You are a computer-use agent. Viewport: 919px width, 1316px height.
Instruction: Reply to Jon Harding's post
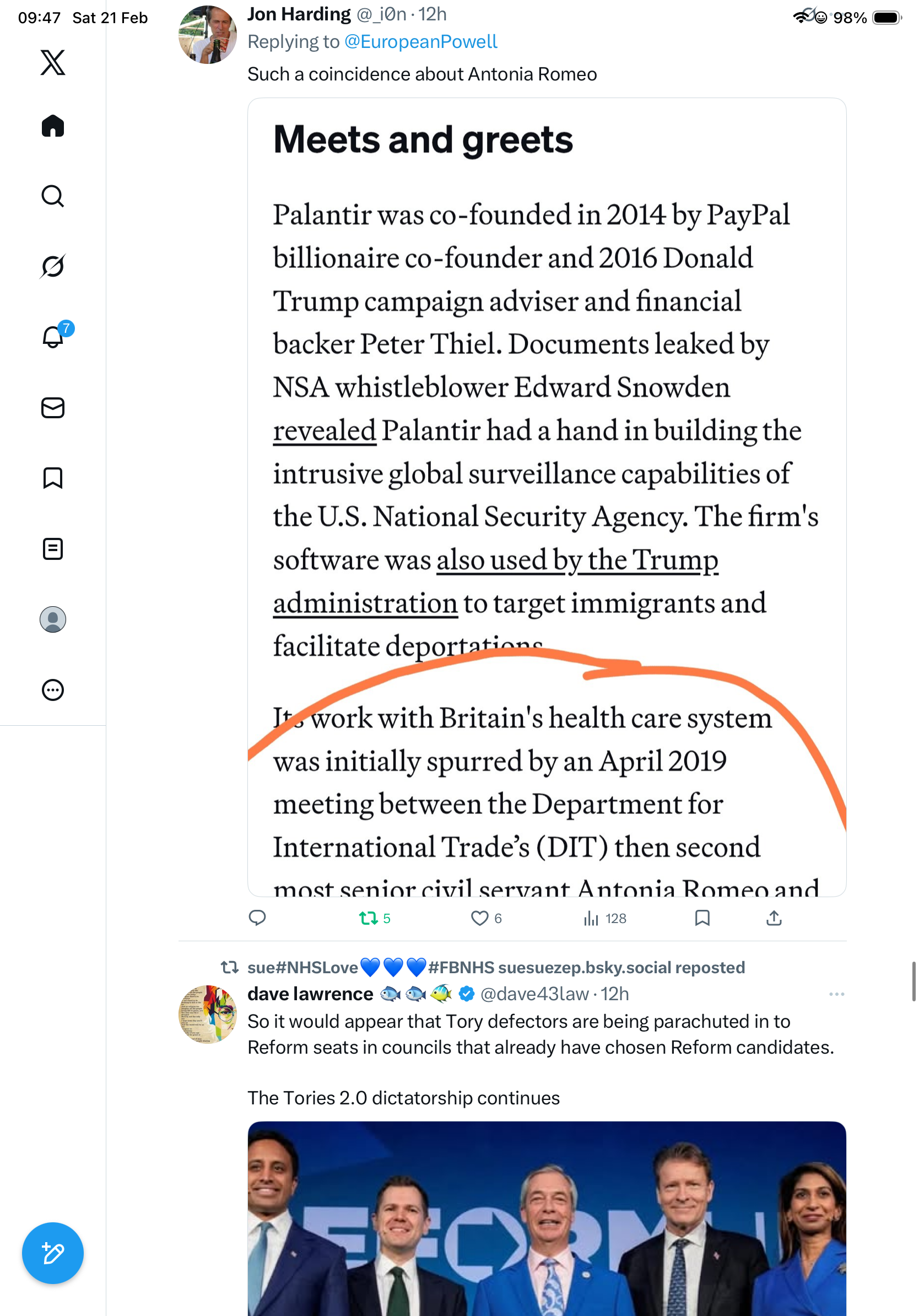(x=257, y=918)
